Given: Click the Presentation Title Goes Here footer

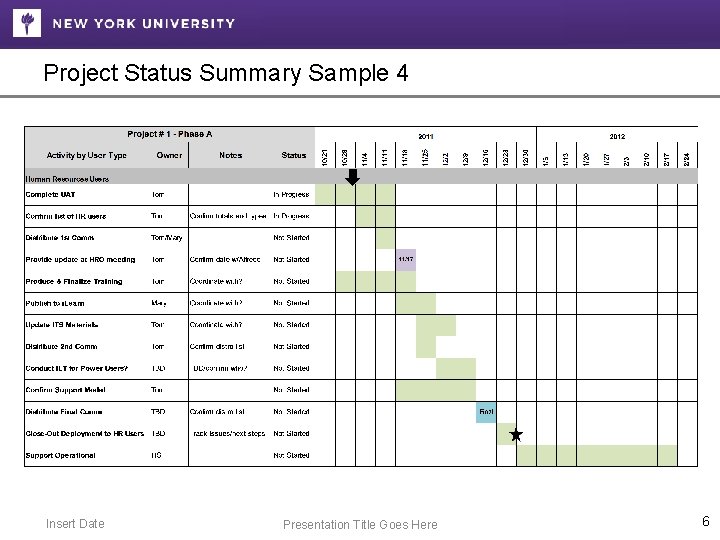Looking at the screenshot, I should (x=360, y=524).
